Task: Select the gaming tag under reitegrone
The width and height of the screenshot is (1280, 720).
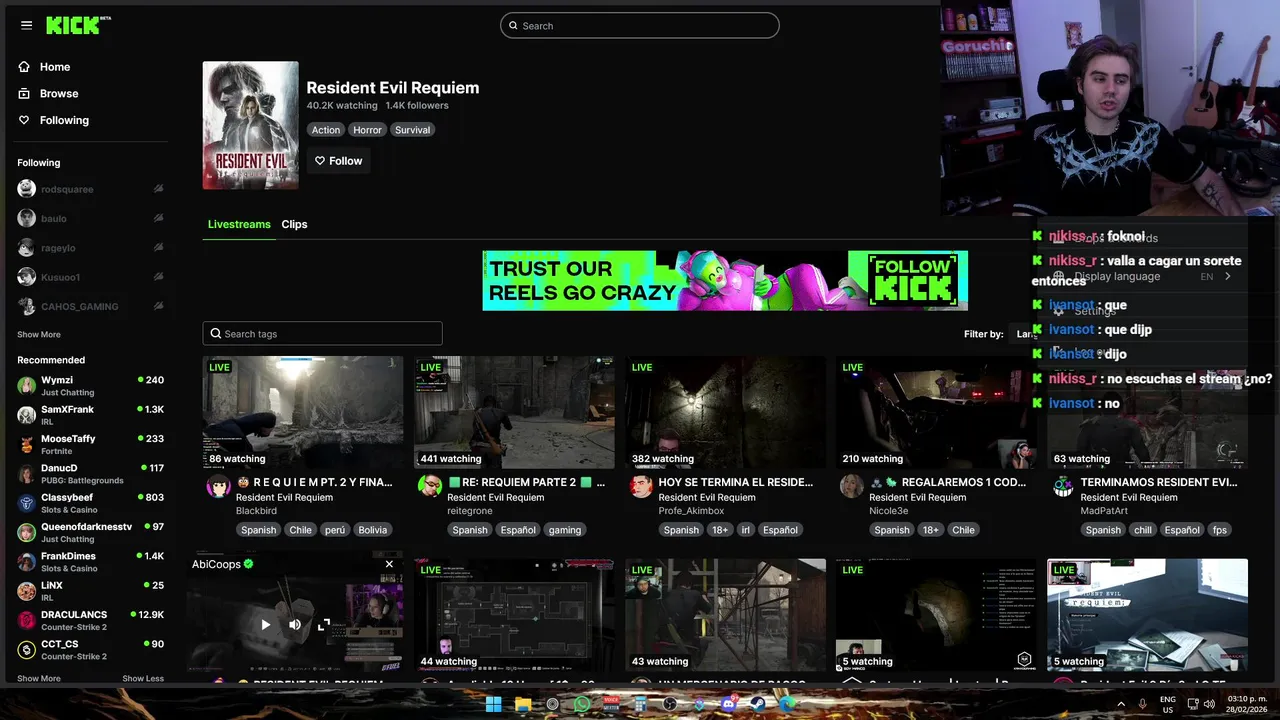Action: click(x=564, y=530)
